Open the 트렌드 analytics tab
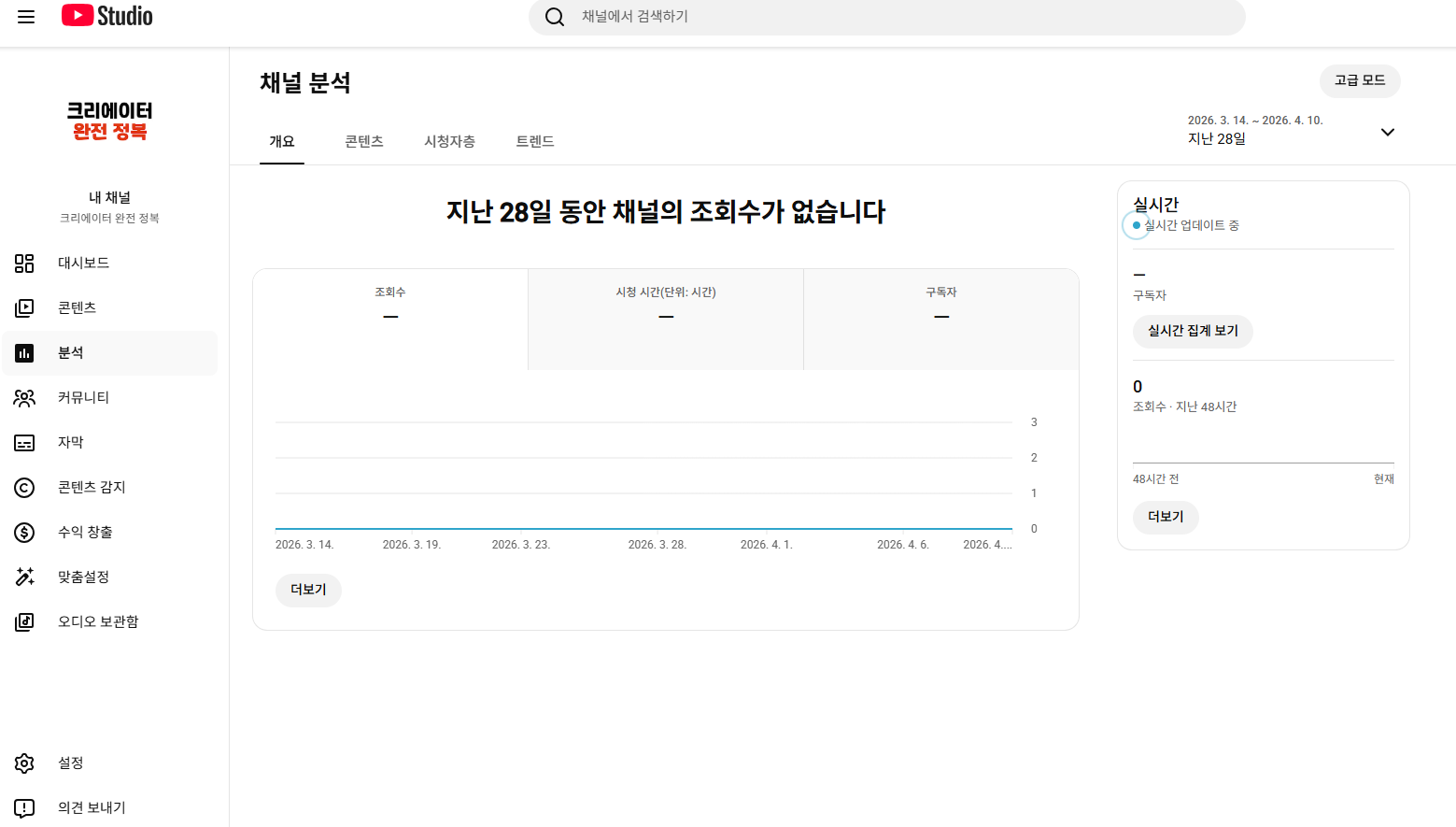Viewport: 1456px width, 827px height. pyautogui.click(x=533, y=141)
